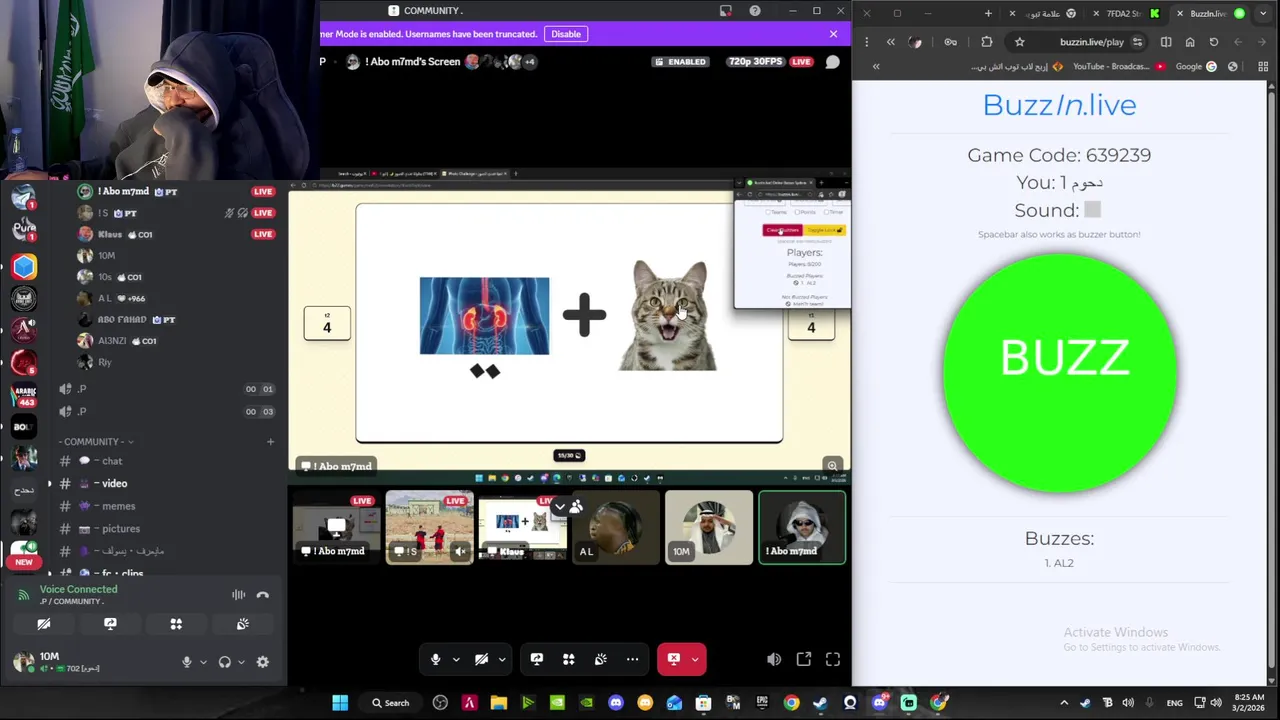The image size is (1280, 720).
Task: Toggle the Sound checkbox on BuzzIn page
Action: 1092,210
